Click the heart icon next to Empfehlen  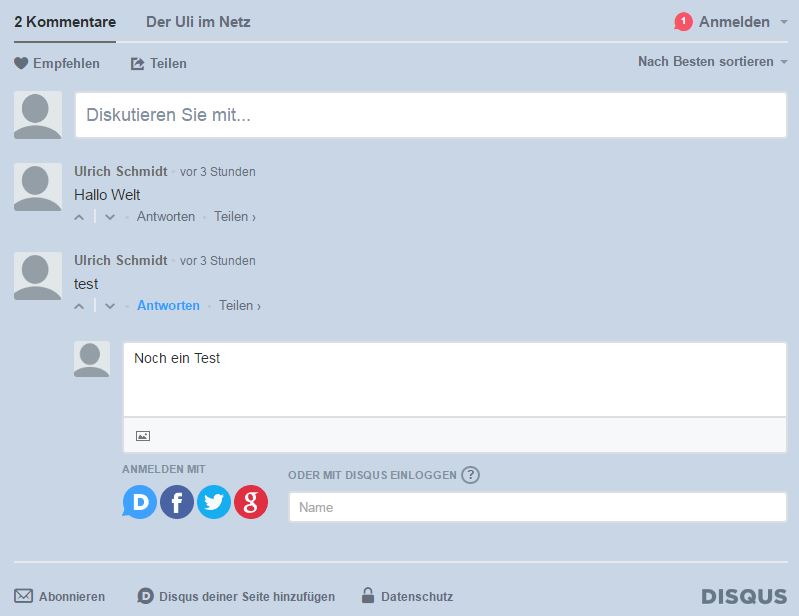click(x=21, y=63)
